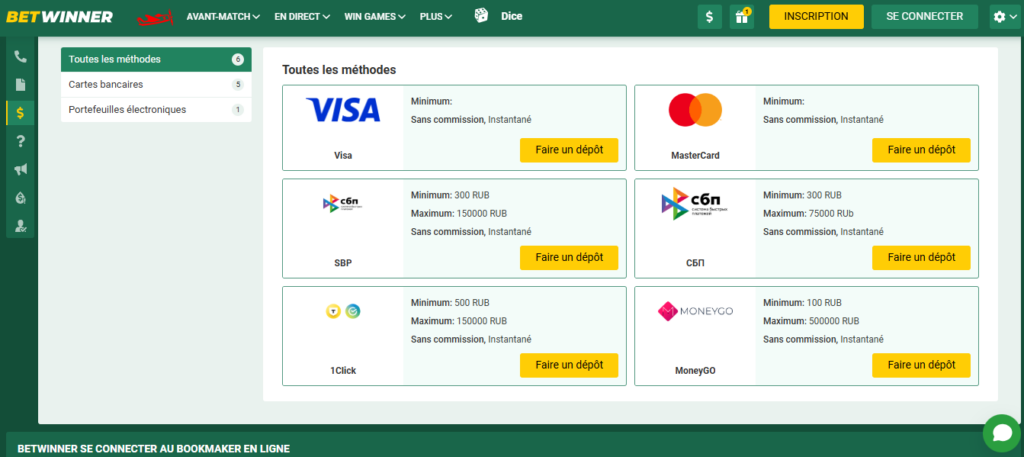This screenshot has width=1024, height=457.
Task: Click the Maximum: 500000 RUB text
Action: click(x=811, y=321)
